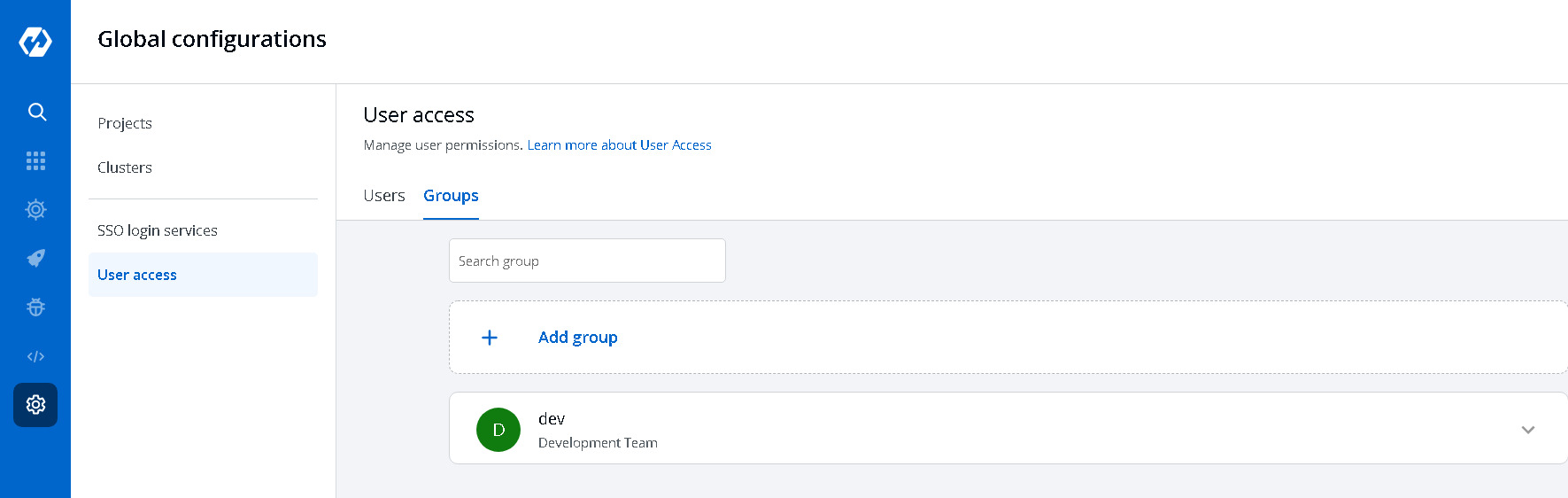Select the Global configurations gear icon
The width and height of the screenshot is (1568, 498).
tap(35, 405)
